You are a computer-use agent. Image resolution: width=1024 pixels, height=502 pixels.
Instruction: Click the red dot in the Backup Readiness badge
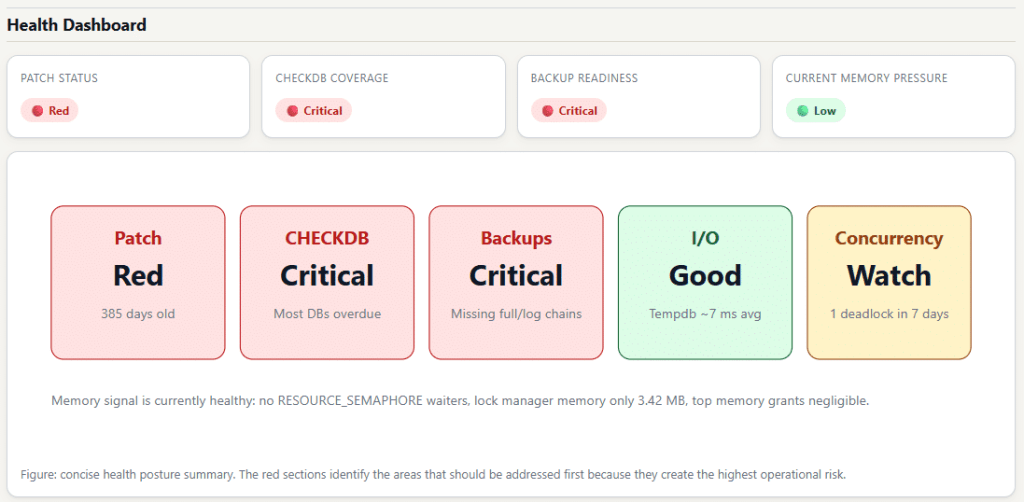pos(547,111)
